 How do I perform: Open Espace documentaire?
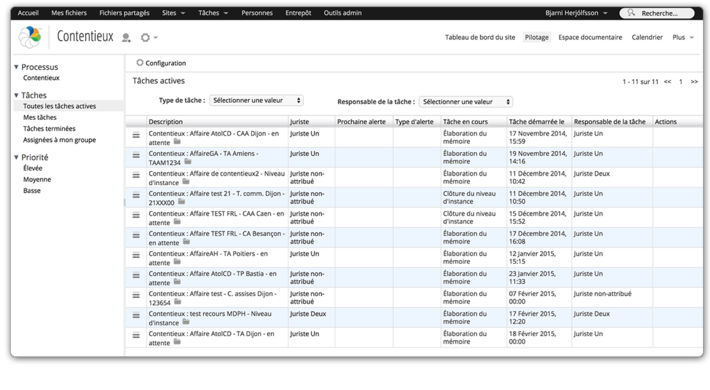(x=590, y=37)
